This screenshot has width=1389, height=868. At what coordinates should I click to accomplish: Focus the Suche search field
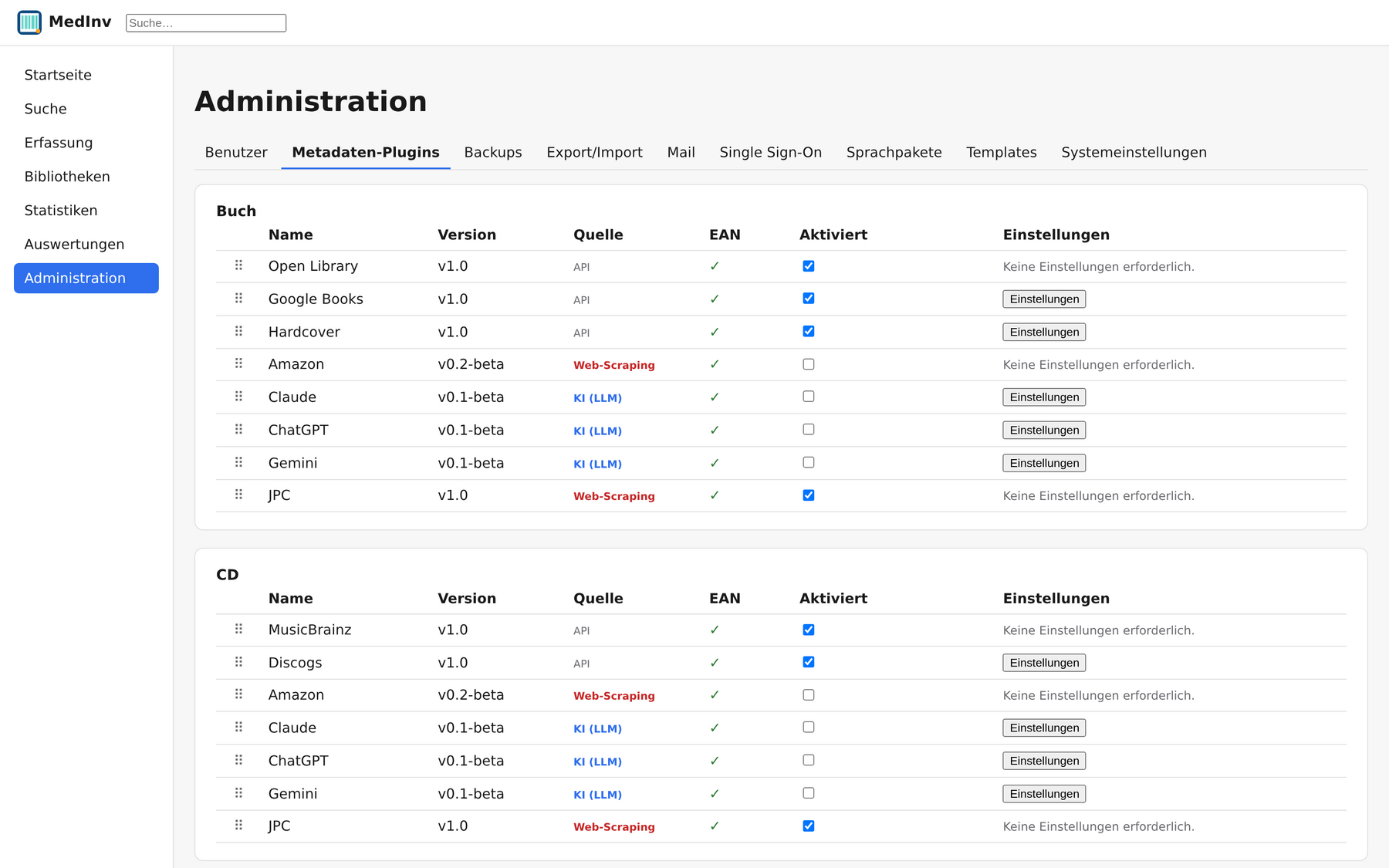[x=206, y=23]
